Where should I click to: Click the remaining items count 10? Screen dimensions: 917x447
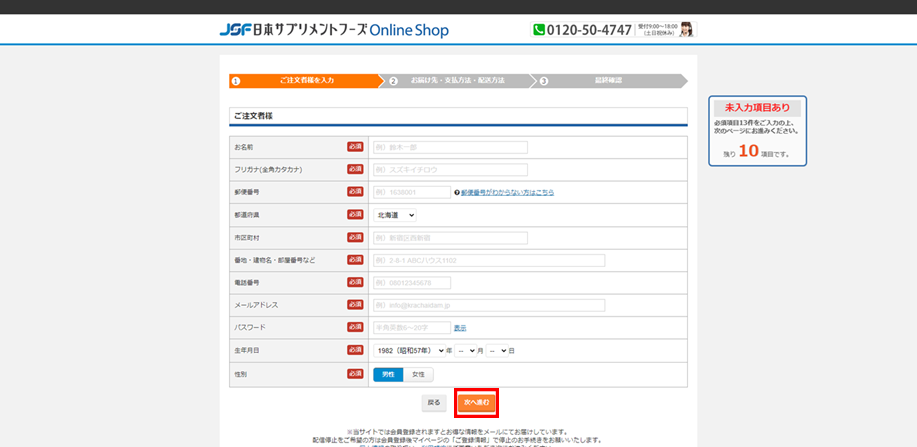pos(748,151)
